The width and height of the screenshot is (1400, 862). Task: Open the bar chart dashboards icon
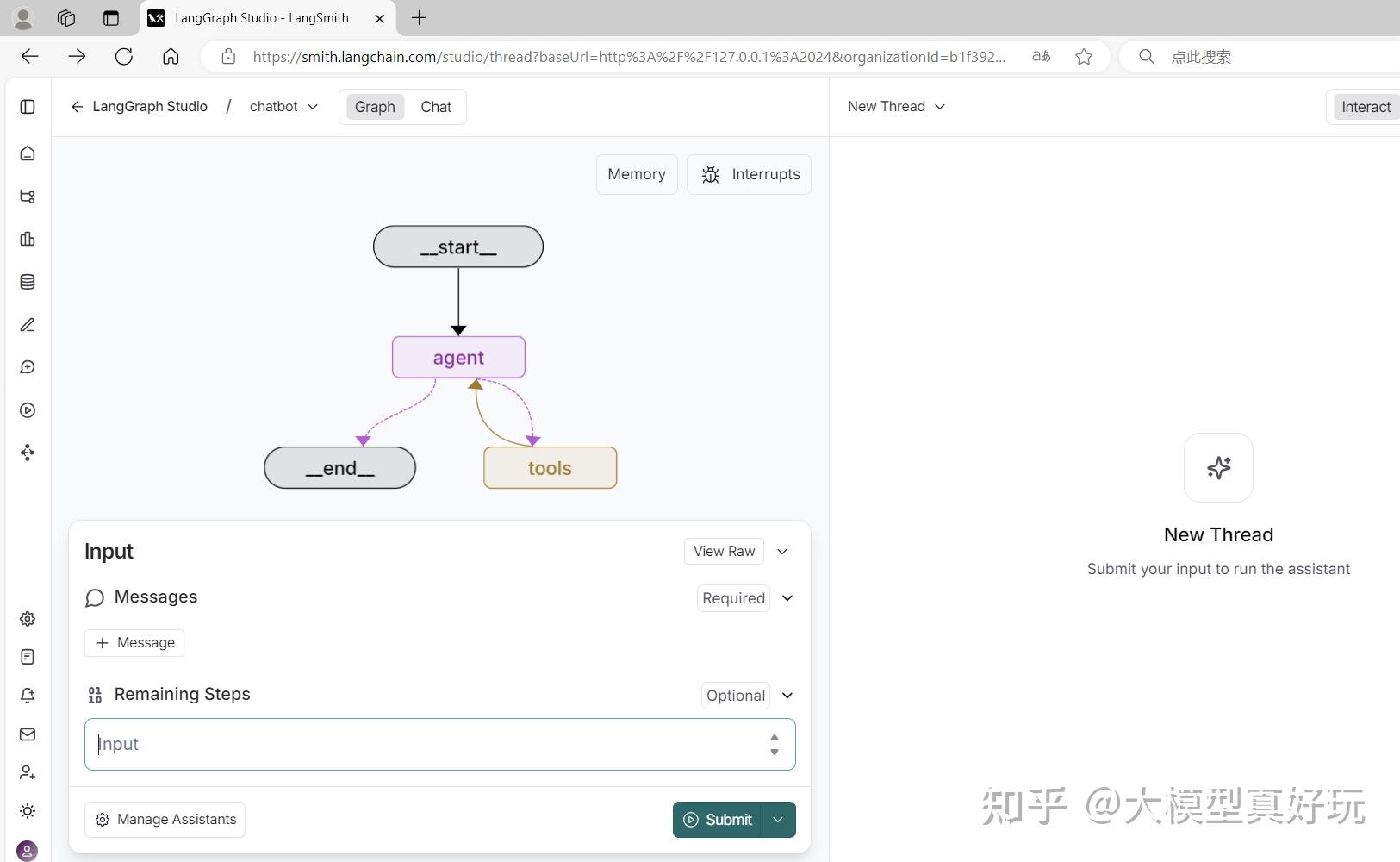28,239
